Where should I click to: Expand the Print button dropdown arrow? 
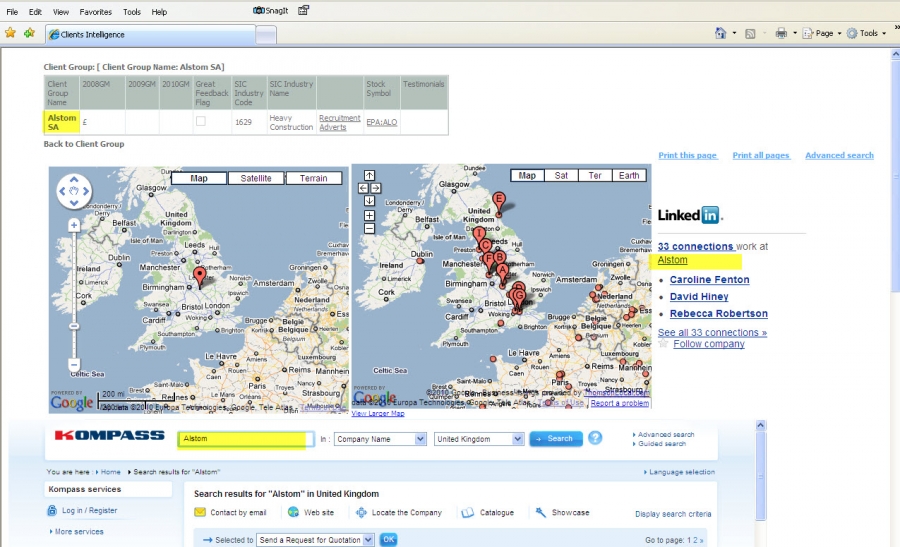coord(795,33)
